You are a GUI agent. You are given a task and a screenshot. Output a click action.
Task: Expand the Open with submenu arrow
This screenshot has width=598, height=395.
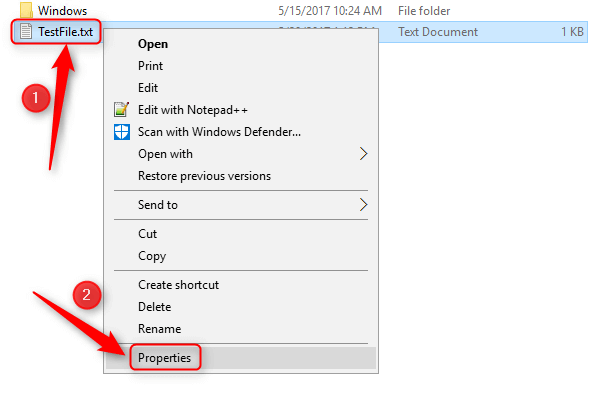[x=363, y=154]
